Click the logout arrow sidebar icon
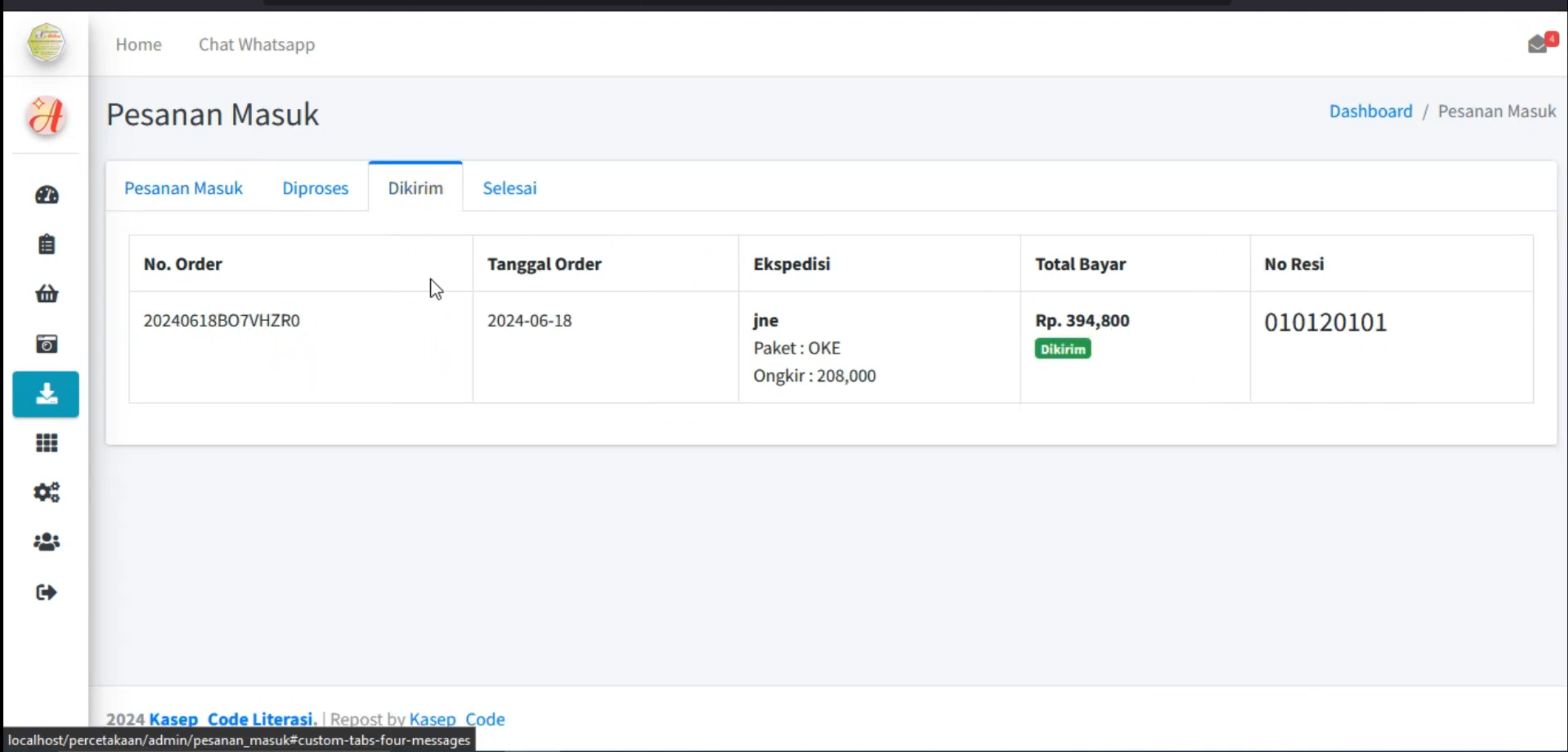1568x752 pixels. (x=47, y=592)
